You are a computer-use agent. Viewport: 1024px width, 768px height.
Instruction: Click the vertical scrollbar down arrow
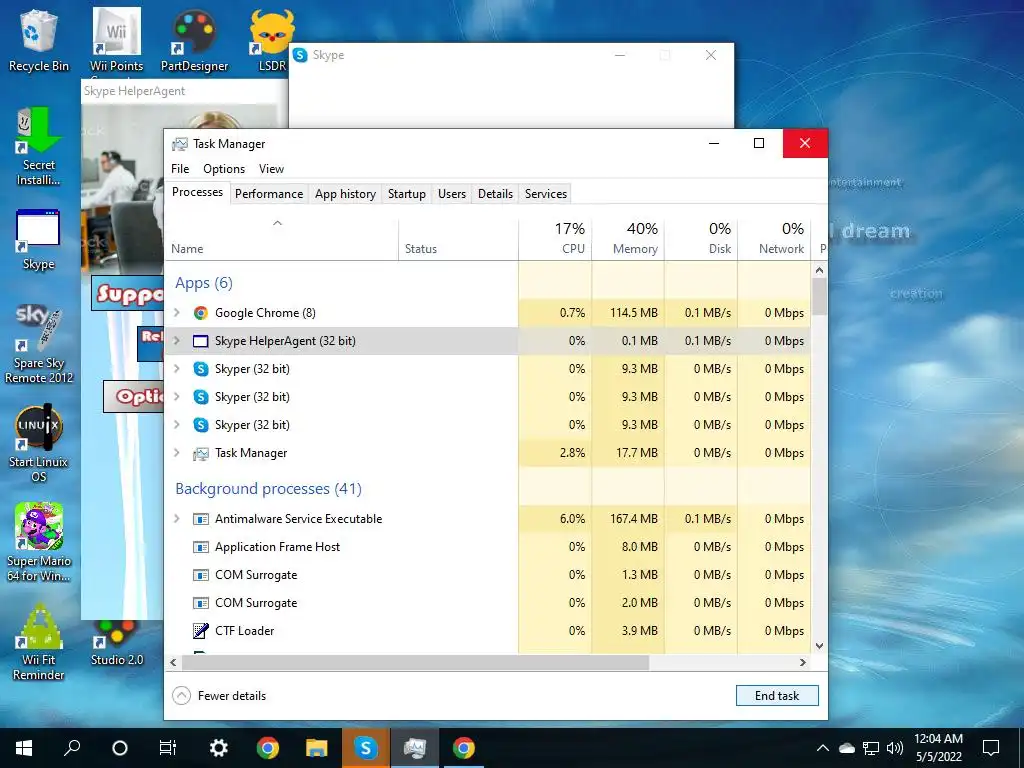[x=820, y=646]
